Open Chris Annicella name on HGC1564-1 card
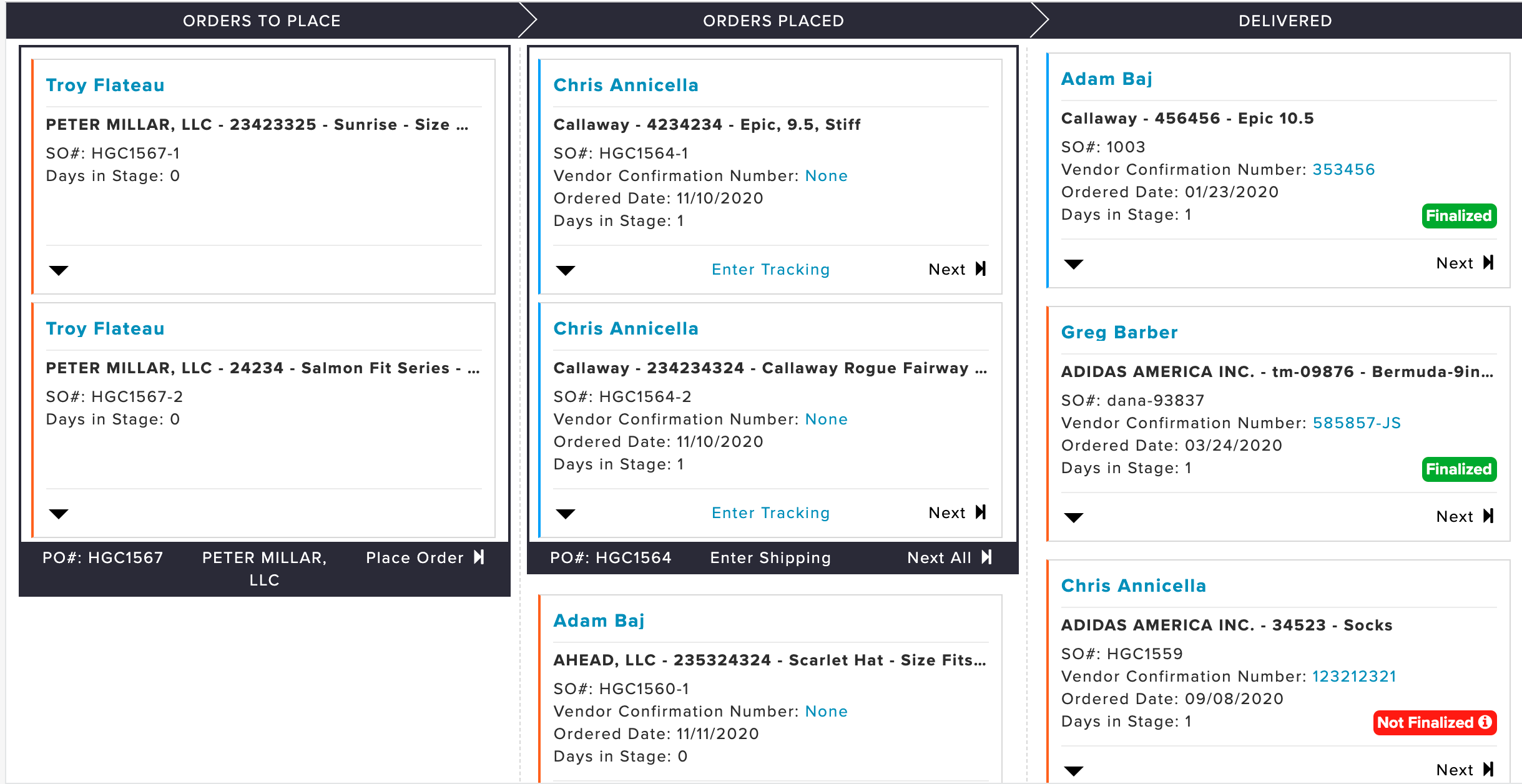This screenshot has height=784, width=1522. [626, 85]
